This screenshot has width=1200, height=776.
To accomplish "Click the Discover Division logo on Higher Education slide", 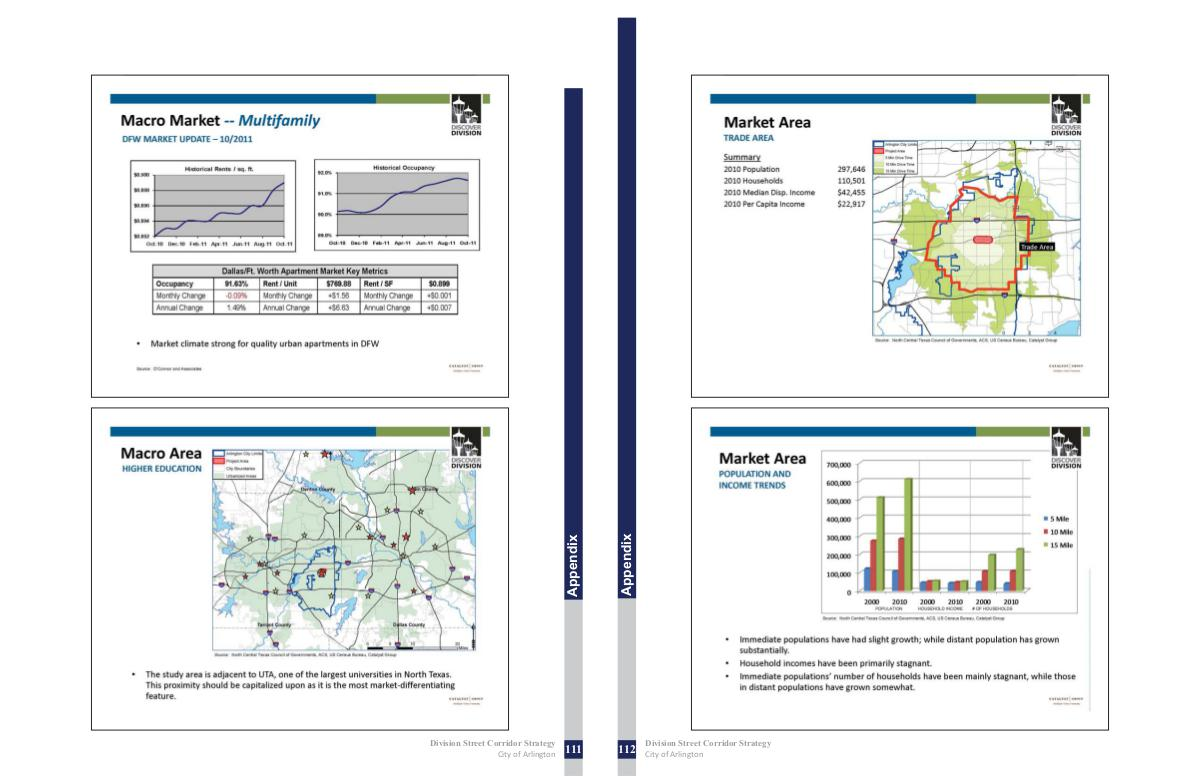I will coord(466,448).
